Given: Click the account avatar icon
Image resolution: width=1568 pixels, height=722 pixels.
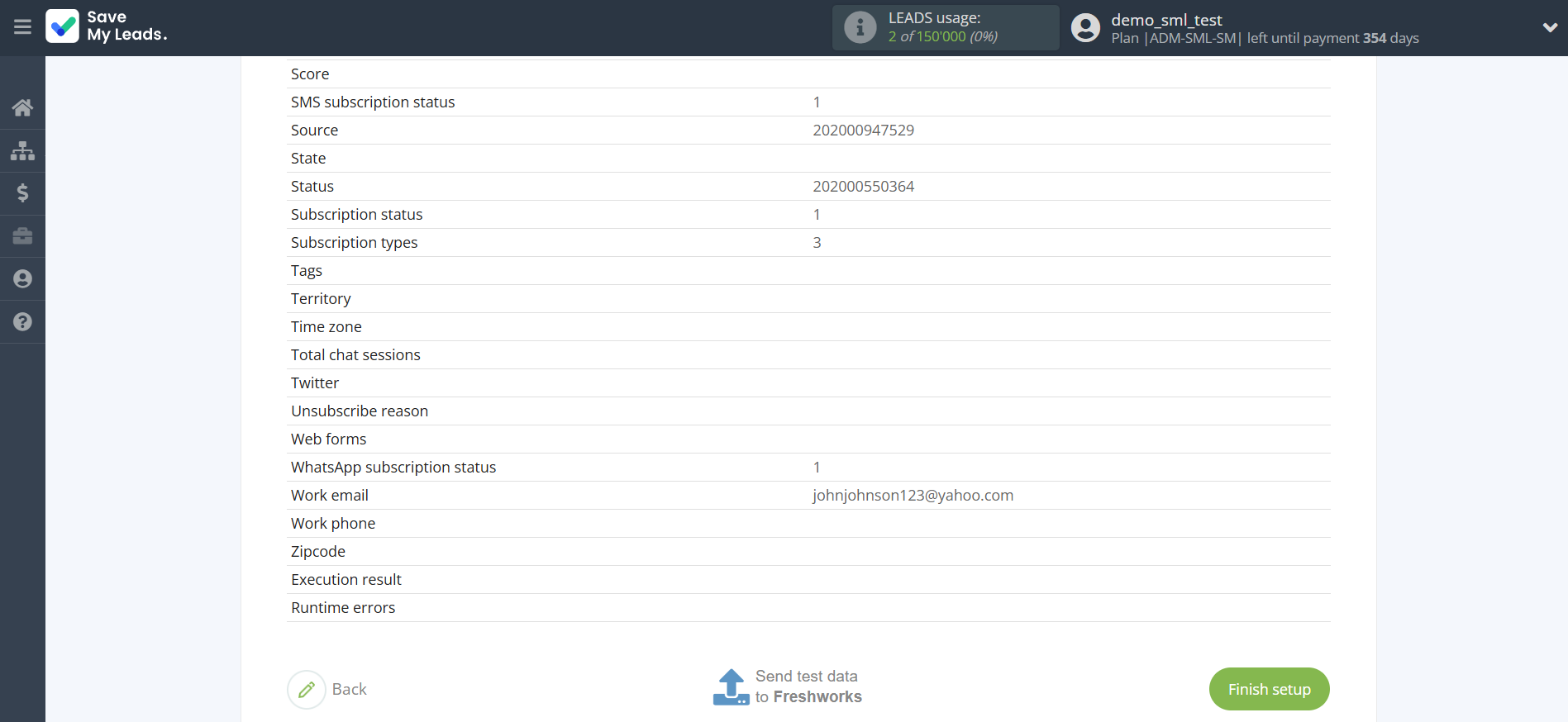Looking at the screenshot, I should click(1085, 27).
